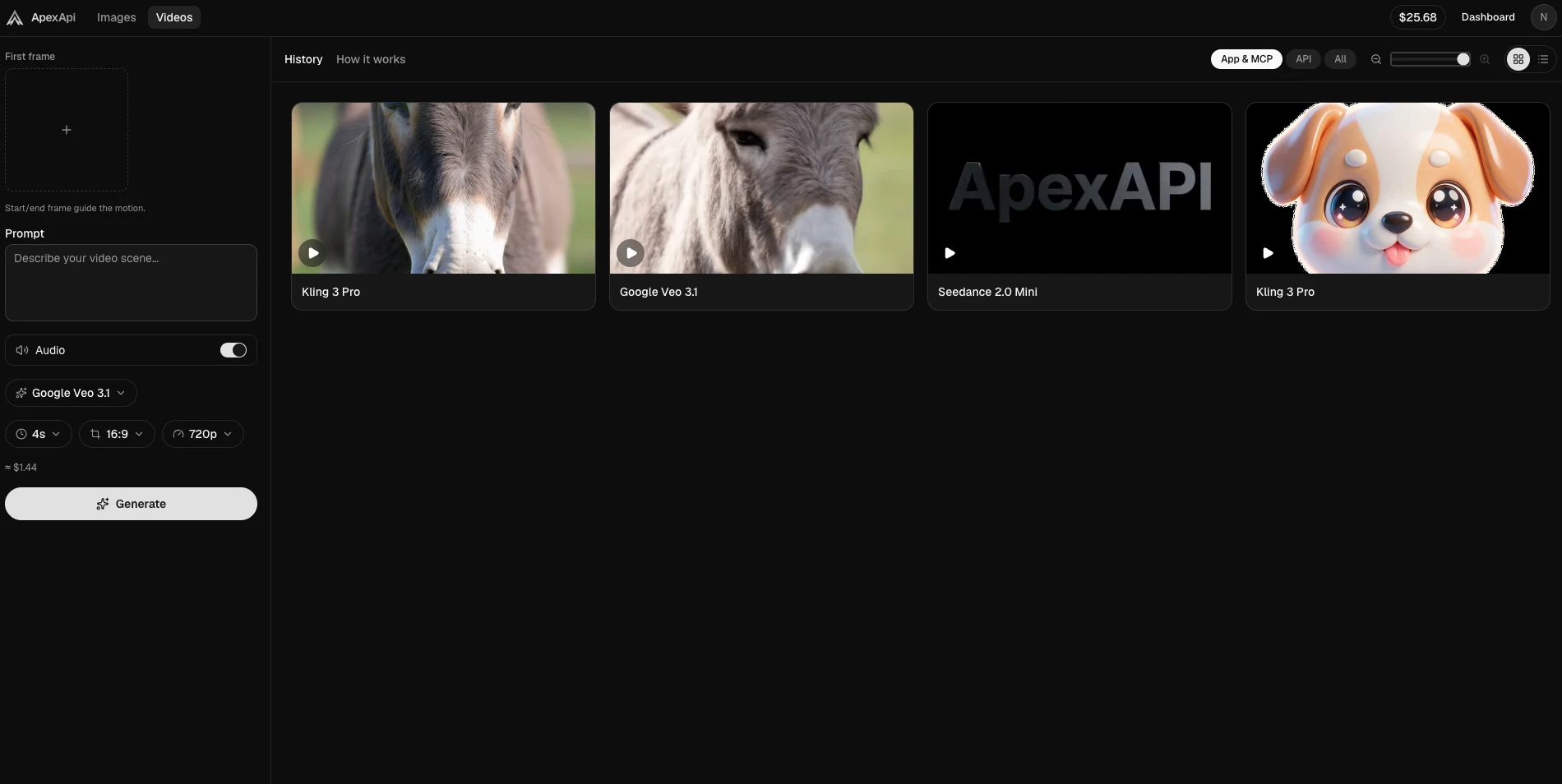This screenshot has height=784, width=1562.
Task: Open the Google Veo 3.1 donkey thumbnail
Action: point(761,188)
